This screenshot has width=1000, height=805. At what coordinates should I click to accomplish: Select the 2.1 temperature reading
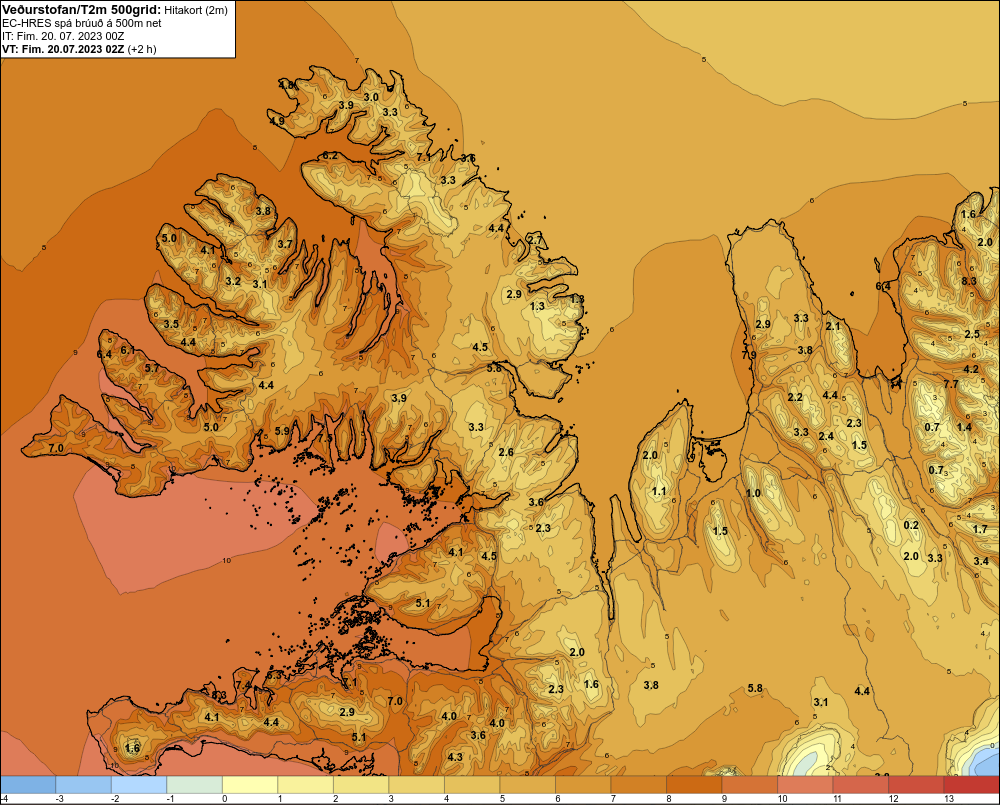[833, 326]
